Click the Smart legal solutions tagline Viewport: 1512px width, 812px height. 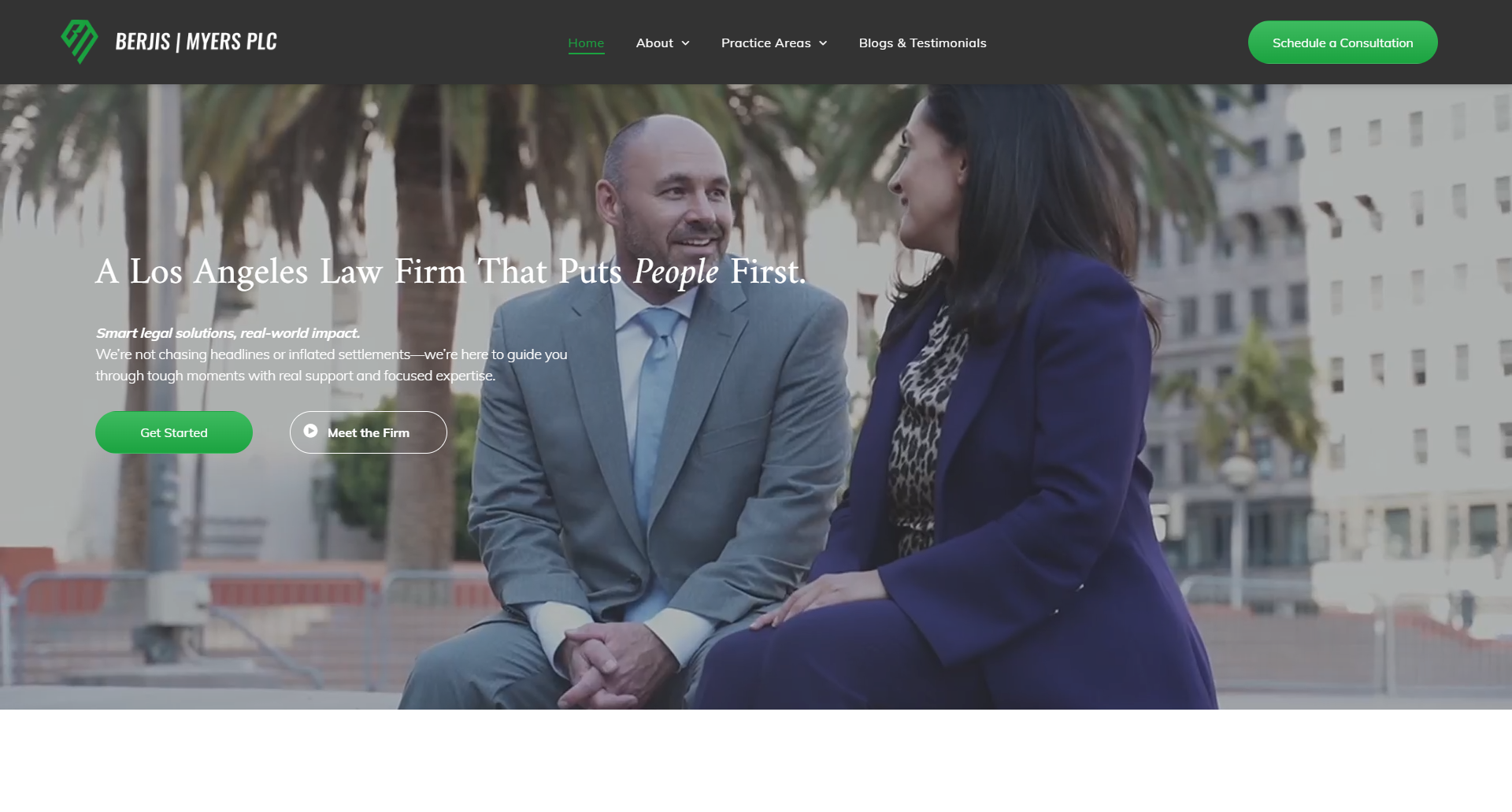coord(228,333)
